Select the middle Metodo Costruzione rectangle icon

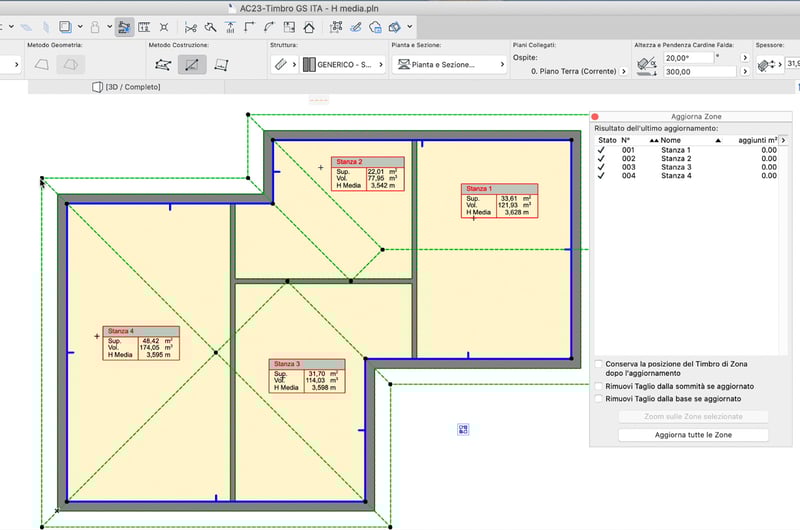click(x=192, y=65)
